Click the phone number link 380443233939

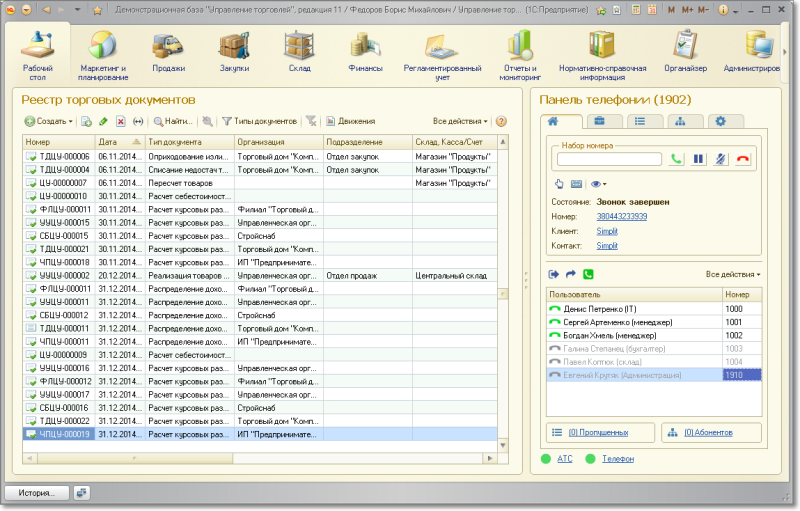pyautogui.click(x=622, y=216)
